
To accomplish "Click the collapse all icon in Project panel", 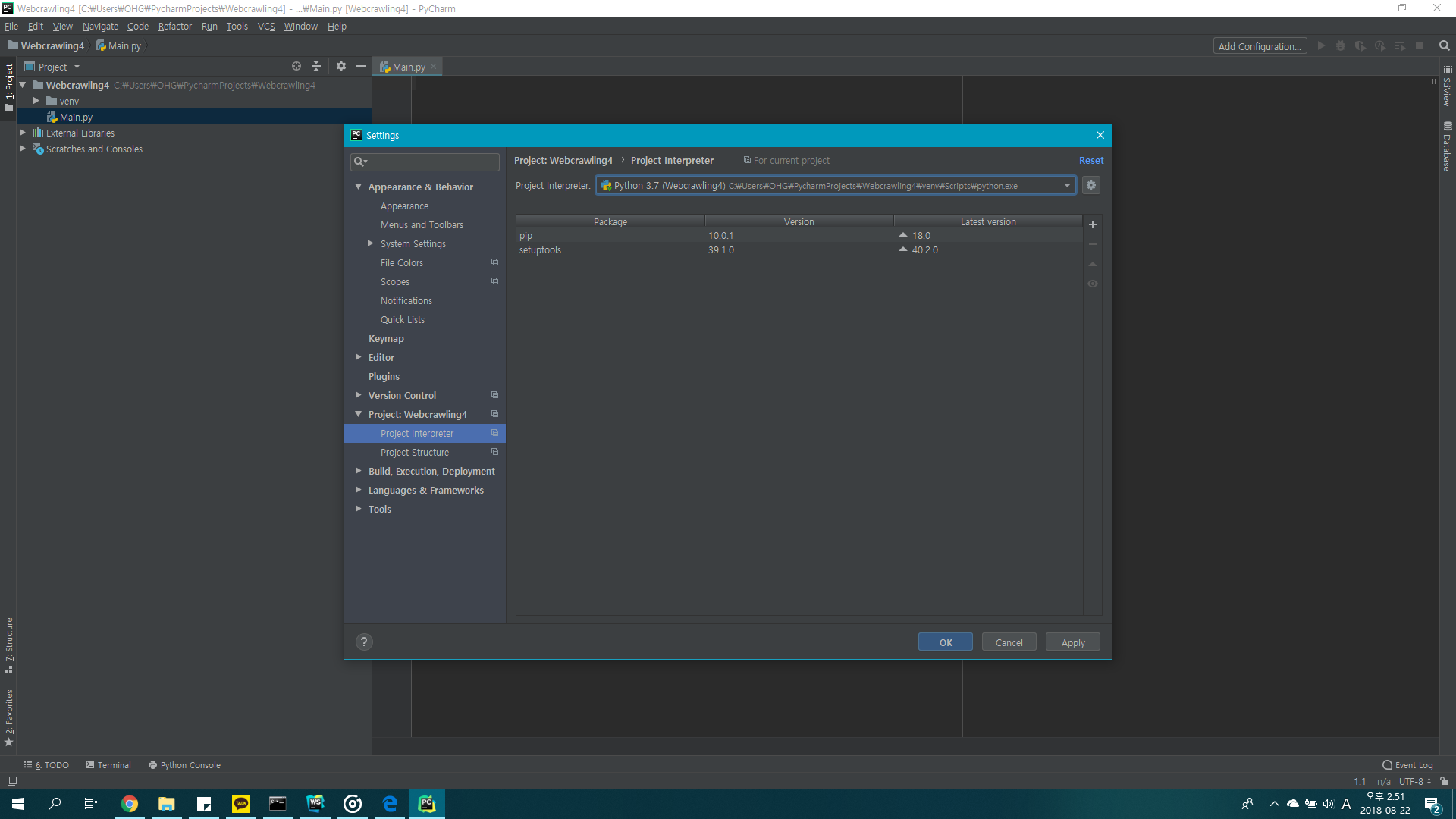I will click(316, 66).
